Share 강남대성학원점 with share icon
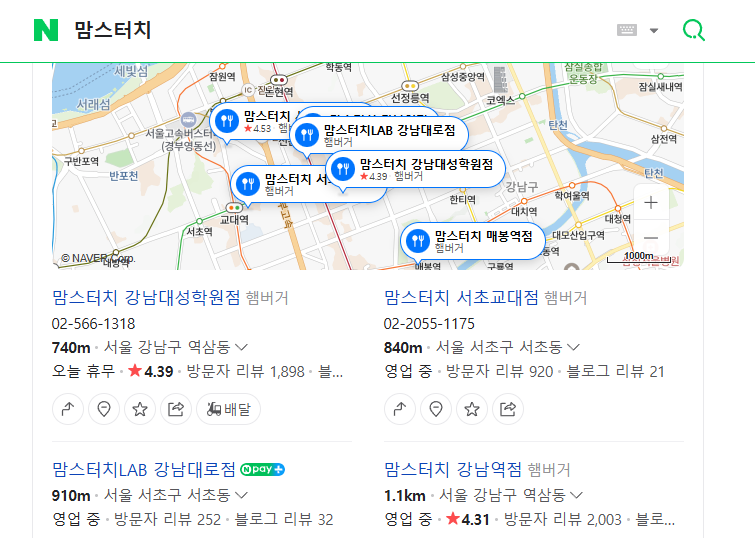This screenshot has height=538, width=755. 176,409
